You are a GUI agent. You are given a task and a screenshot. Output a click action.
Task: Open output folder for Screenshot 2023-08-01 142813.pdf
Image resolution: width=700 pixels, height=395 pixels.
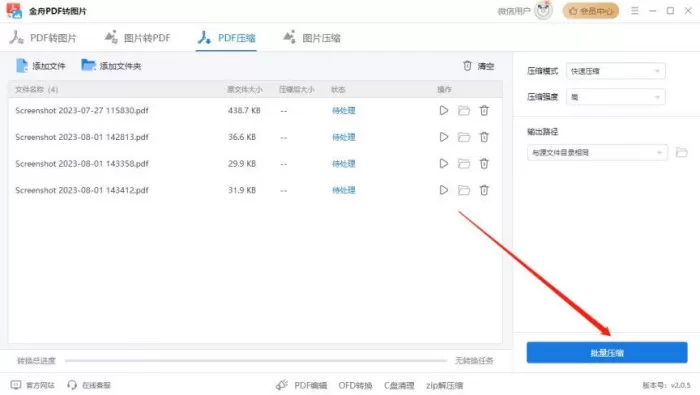tap(464, 137)
